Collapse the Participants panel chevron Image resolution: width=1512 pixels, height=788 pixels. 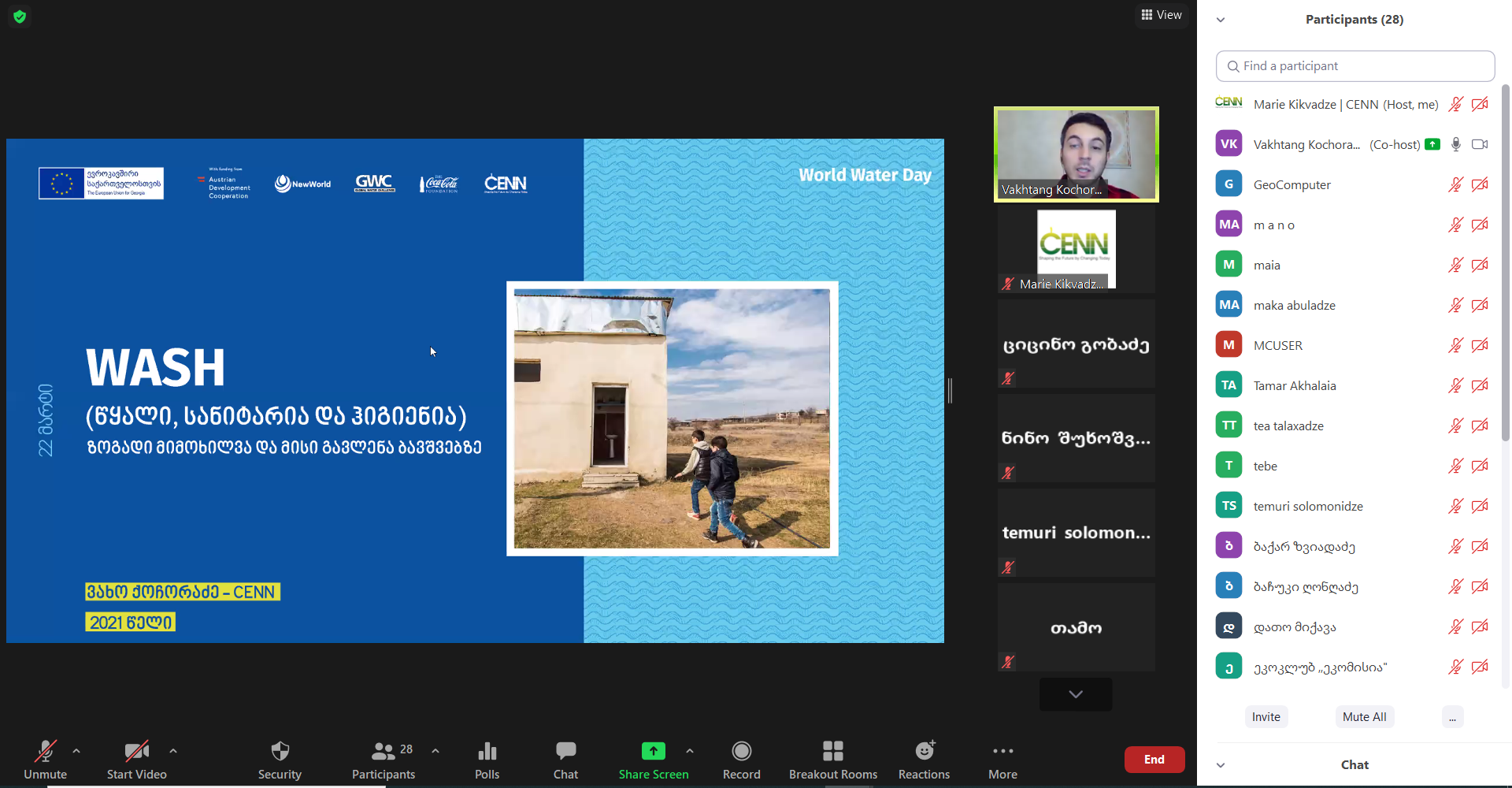(1221, 20)
